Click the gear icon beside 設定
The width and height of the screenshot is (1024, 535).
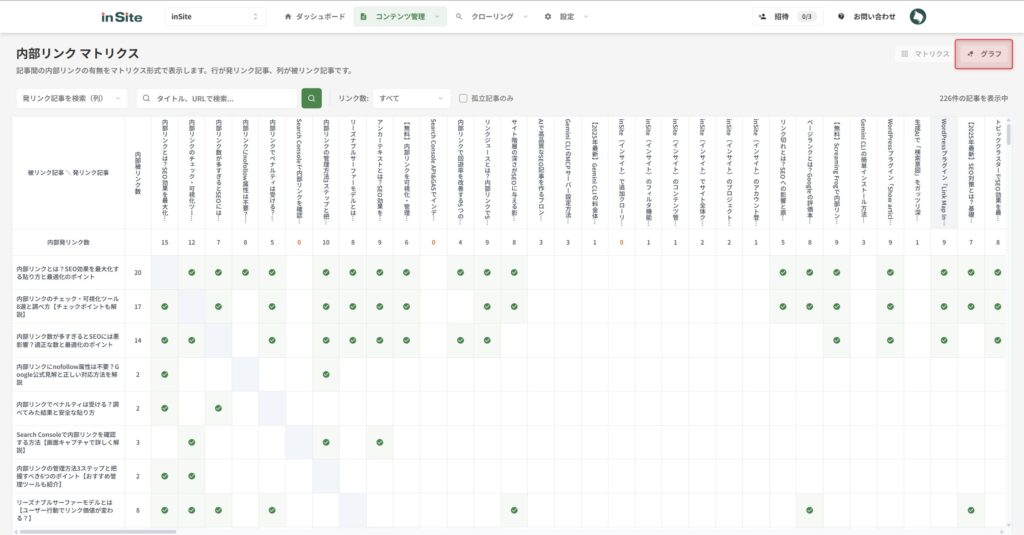point(548,17)
